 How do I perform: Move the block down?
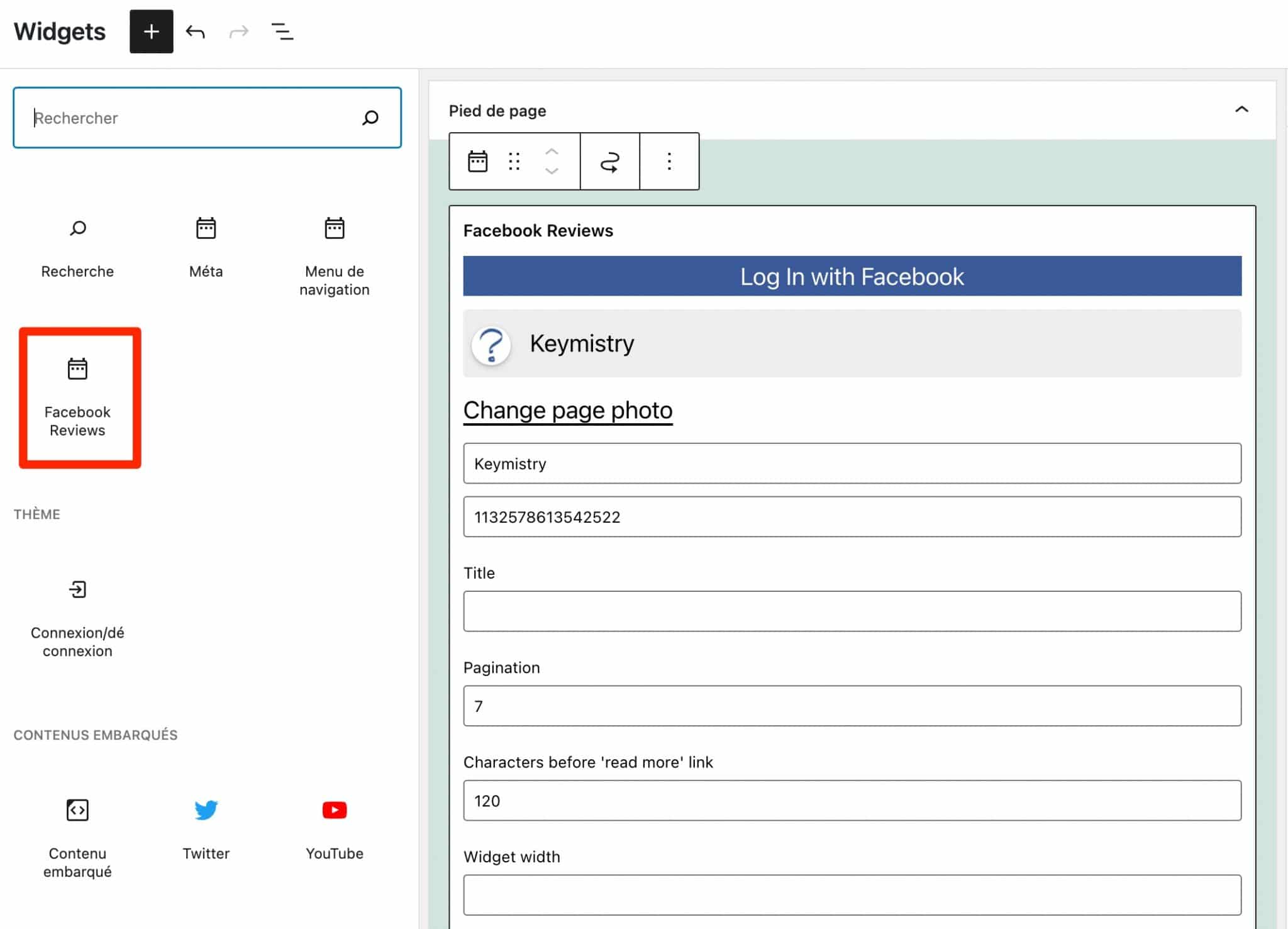[552, 171]
